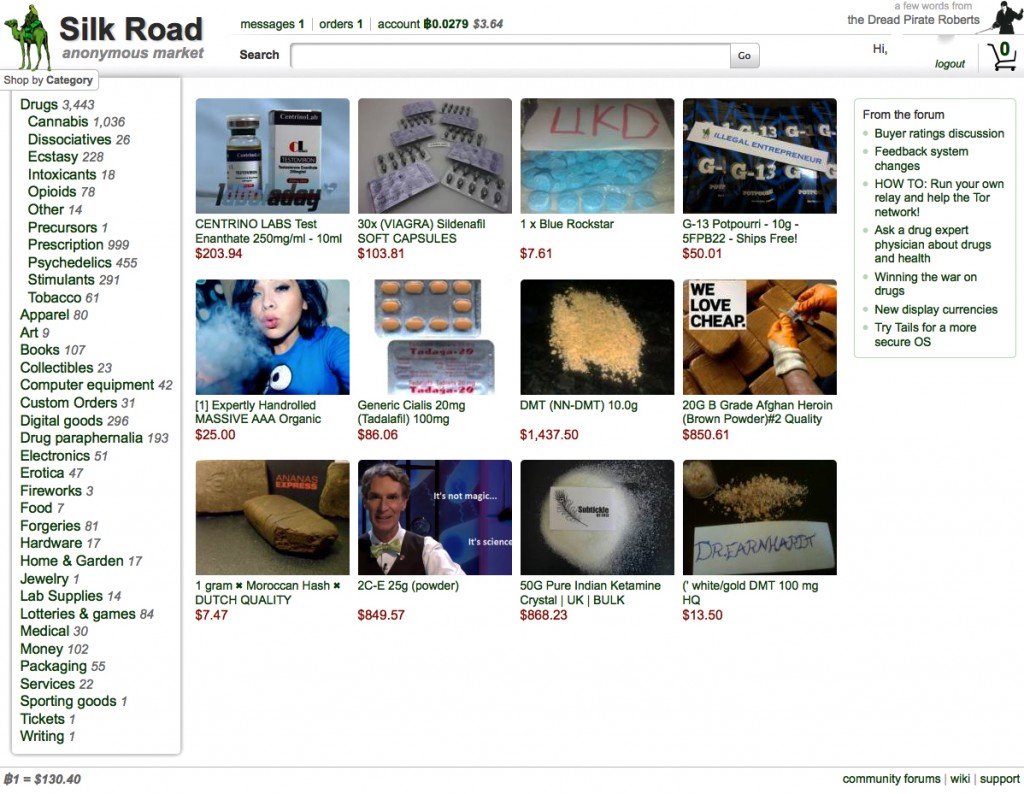The height and width of the screenshot is (794, 1024).
Task: Focus the Search text field
Action: [510, 56]
